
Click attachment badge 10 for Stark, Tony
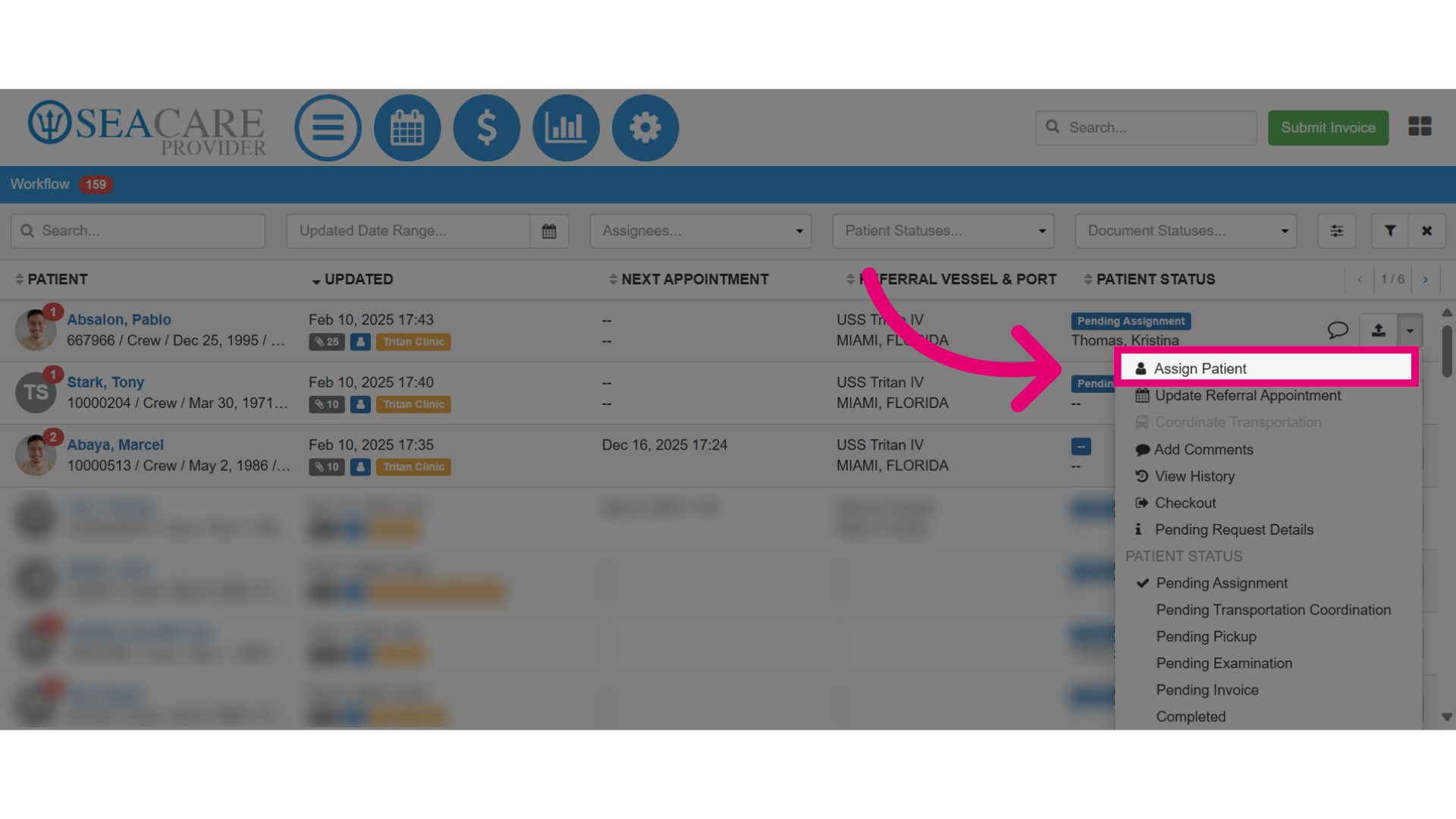coord(327,404)
